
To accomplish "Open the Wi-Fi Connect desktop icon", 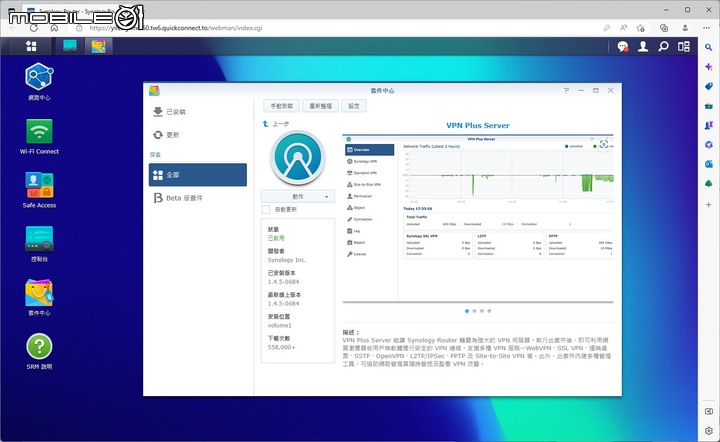I will click(x=39, y=136).
